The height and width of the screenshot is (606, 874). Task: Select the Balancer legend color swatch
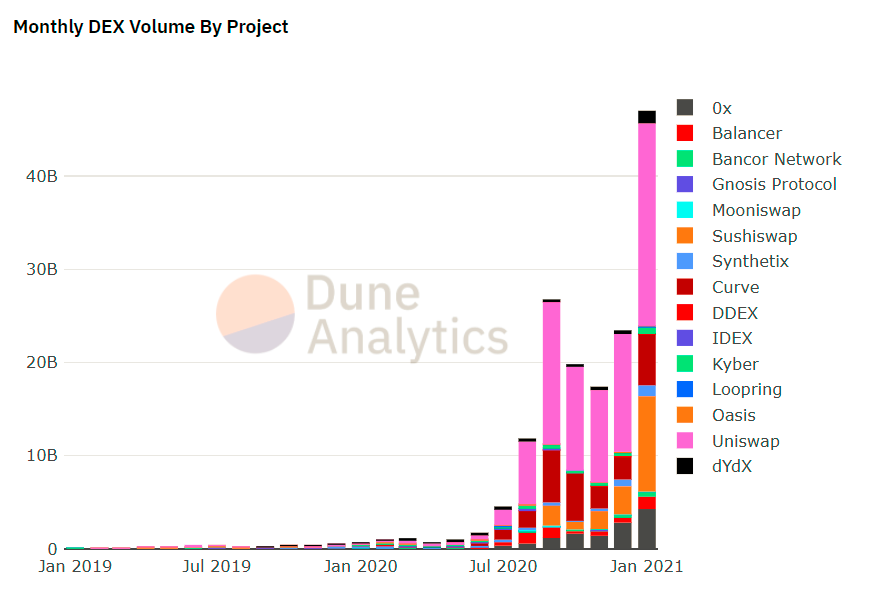click(684, 133)
